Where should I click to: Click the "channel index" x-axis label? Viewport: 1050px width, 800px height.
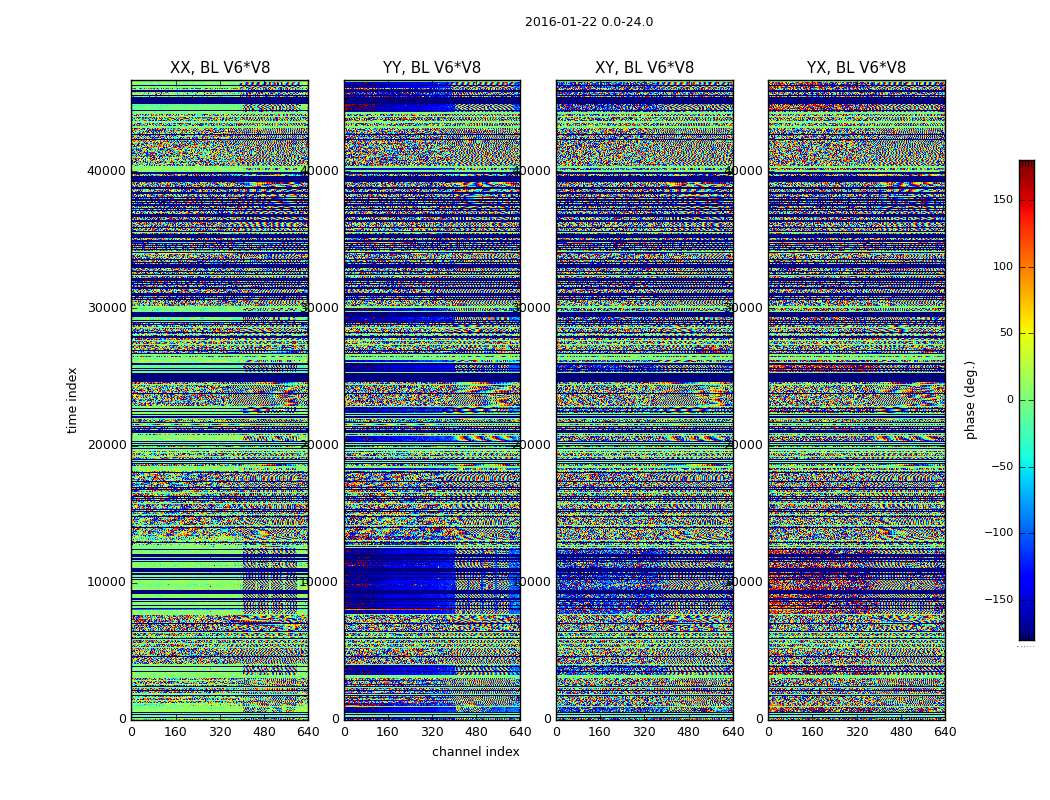tap(475, 752)
